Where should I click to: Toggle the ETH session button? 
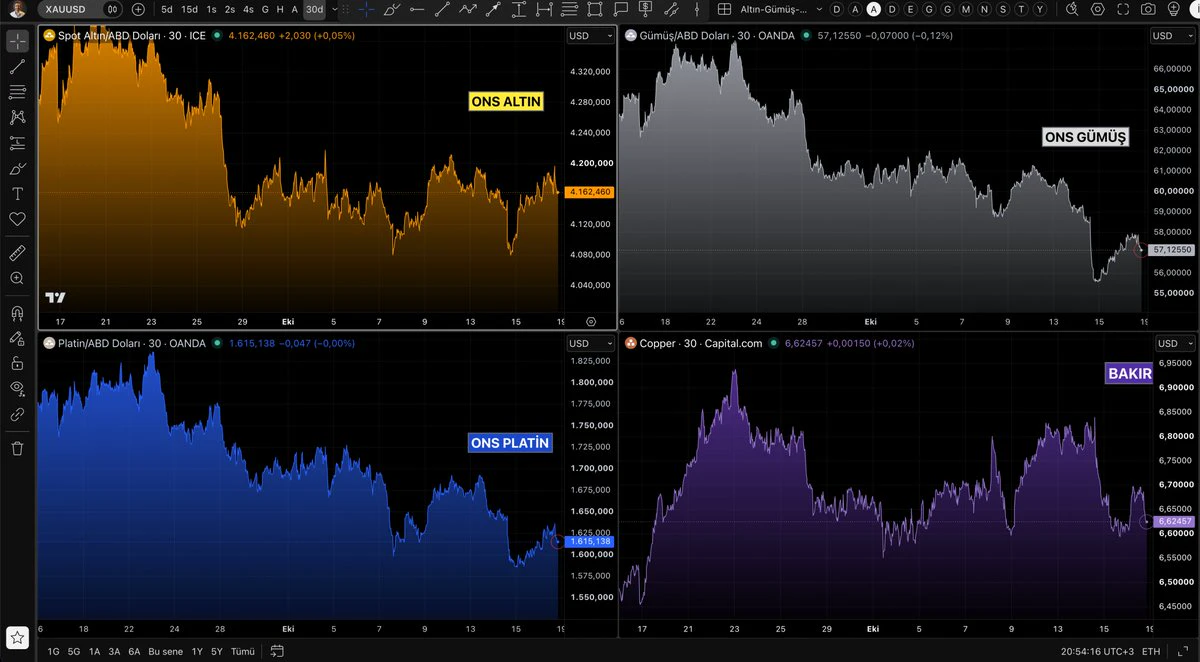pyautogui.click(x=1151, y=651)
